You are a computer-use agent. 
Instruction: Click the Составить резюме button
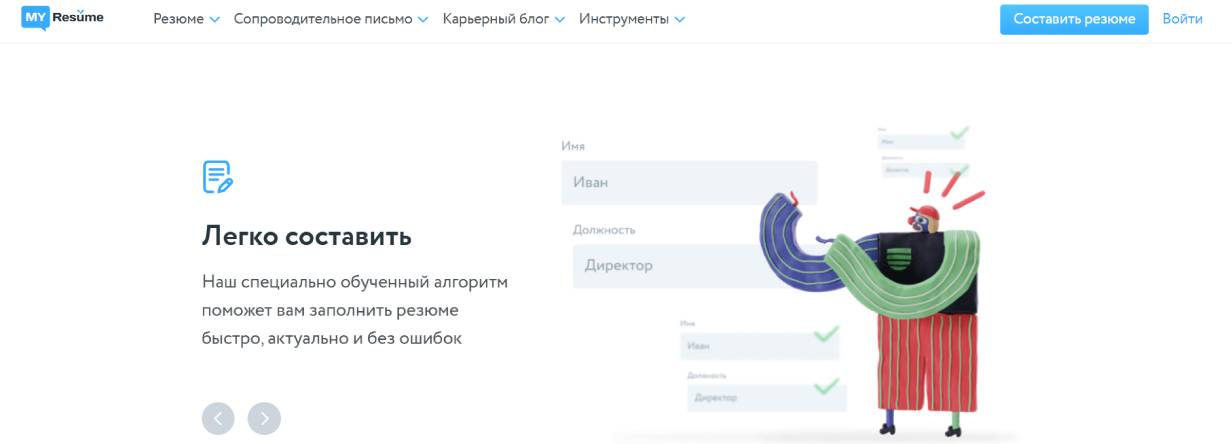click(1074, 19)
